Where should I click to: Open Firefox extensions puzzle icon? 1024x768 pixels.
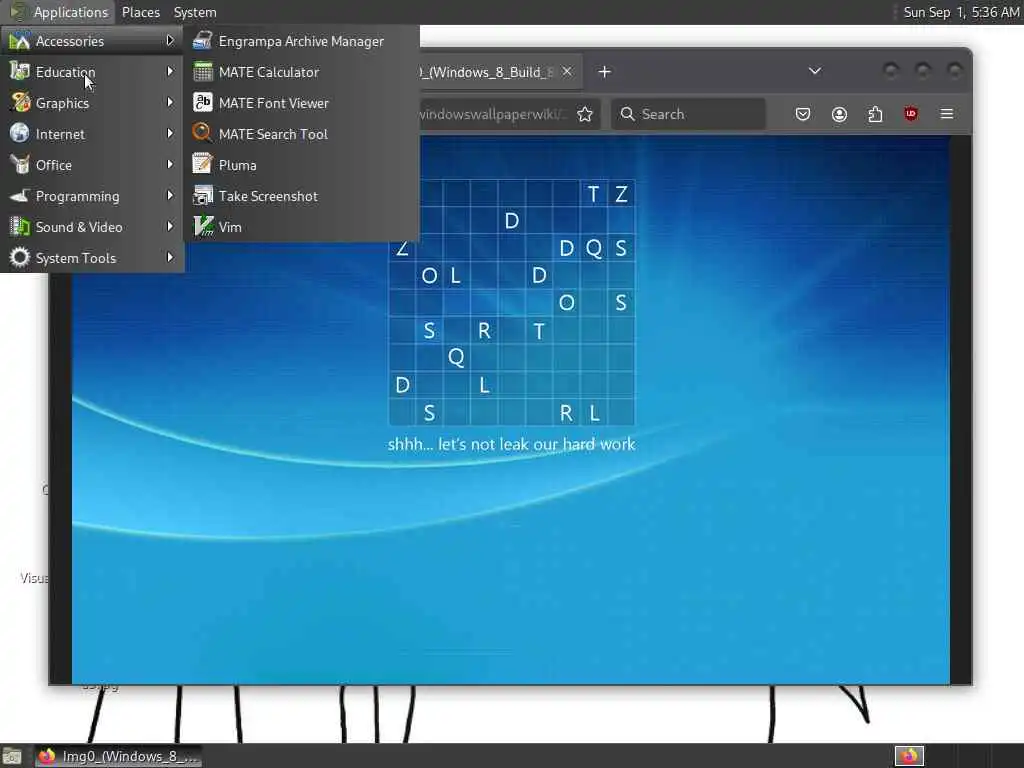click(x=875, y=114)
